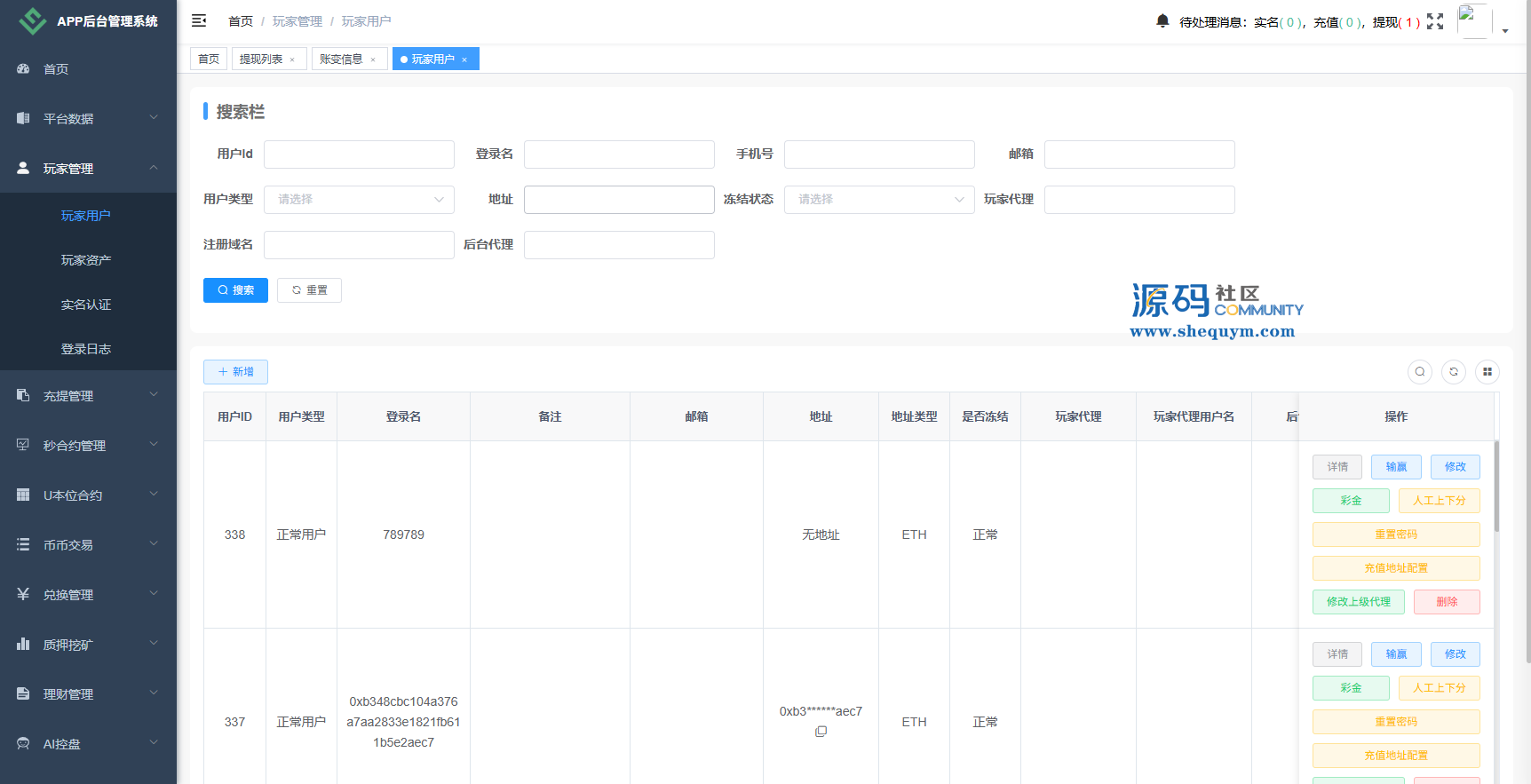Click the blue 搜索 button
The width and height of the screenshot is (1531, 784).
click(235, 290)
